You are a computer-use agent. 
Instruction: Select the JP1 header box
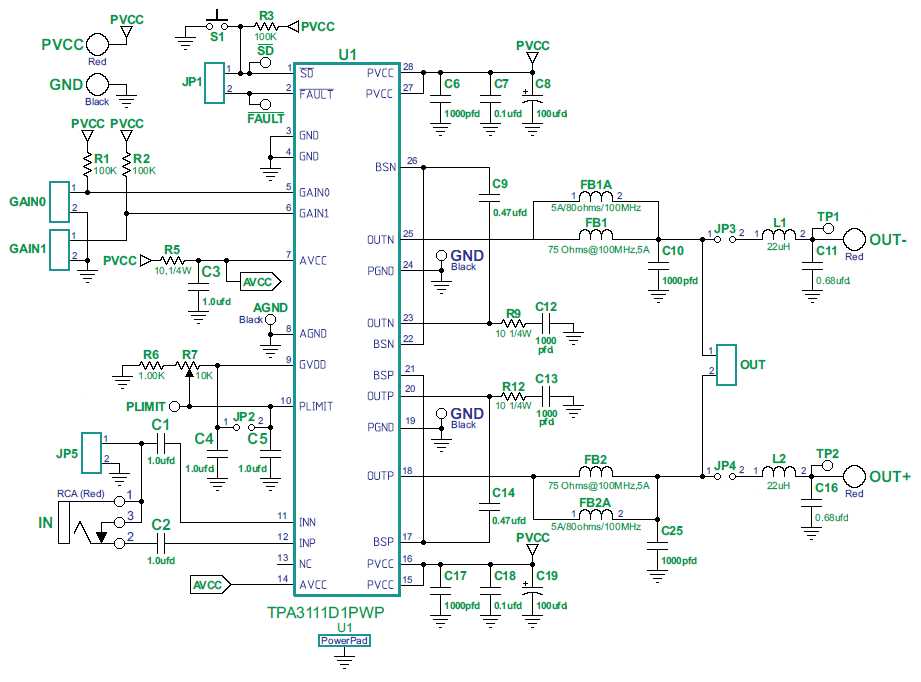click(214, 83)
